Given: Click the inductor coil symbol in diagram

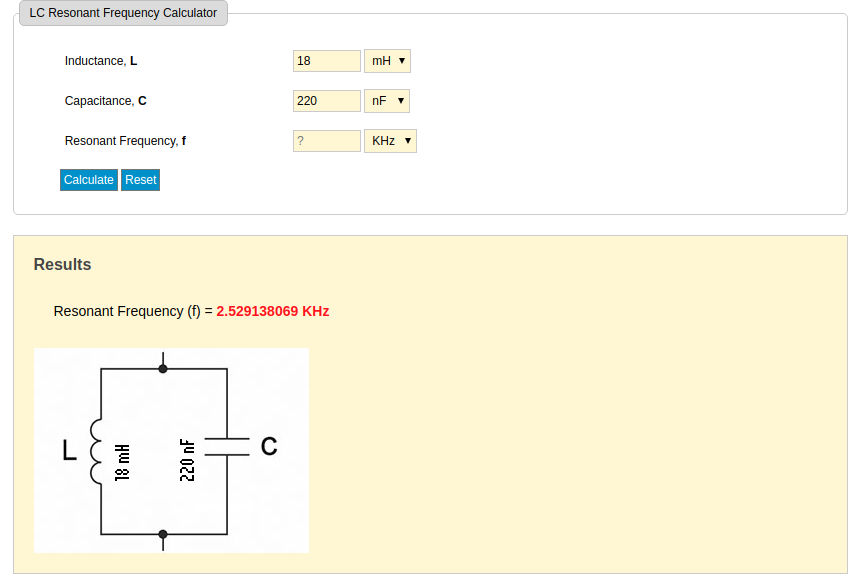Looking at the screenshot, I should pos(96,451).
